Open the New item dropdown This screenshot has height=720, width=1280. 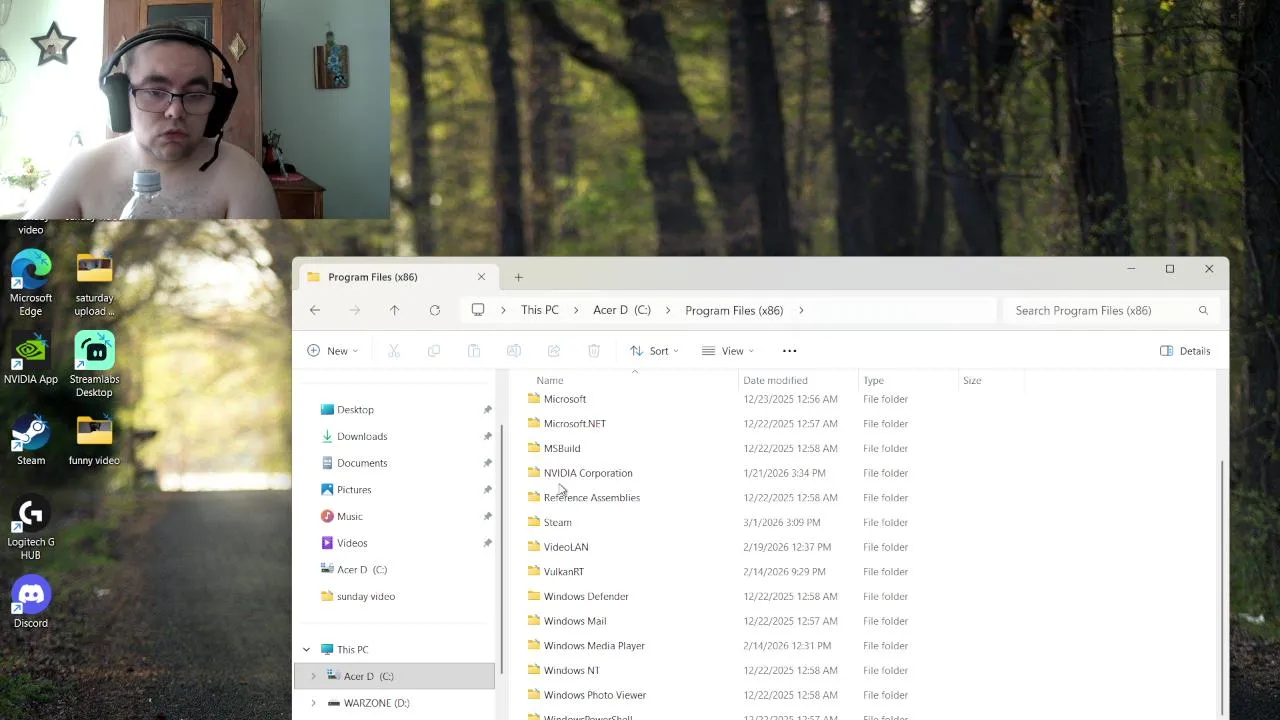click(x=332, y=351)
